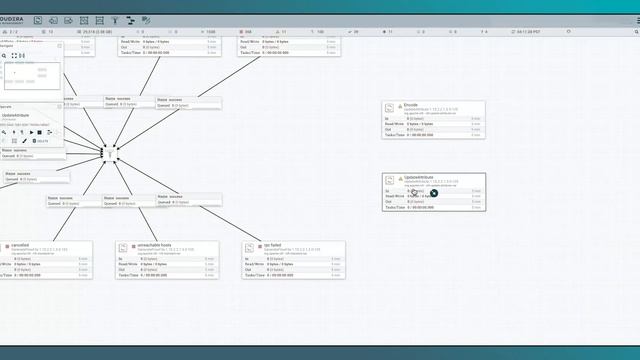Collapse the Operate panel
Screen dimensions: 640x360
pos(60,107)
